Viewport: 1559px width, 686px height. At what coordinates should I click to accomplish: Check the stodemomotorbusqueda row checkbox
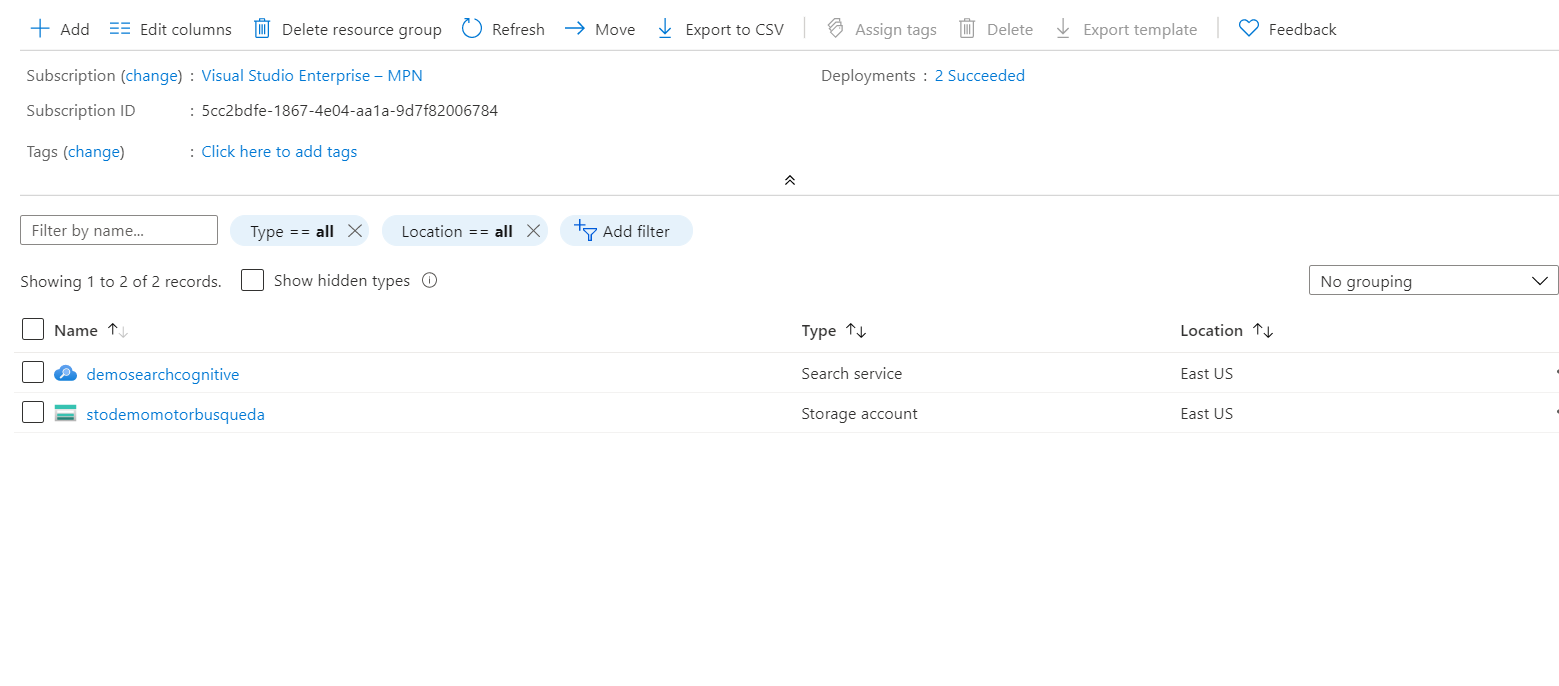coord(33,413)
